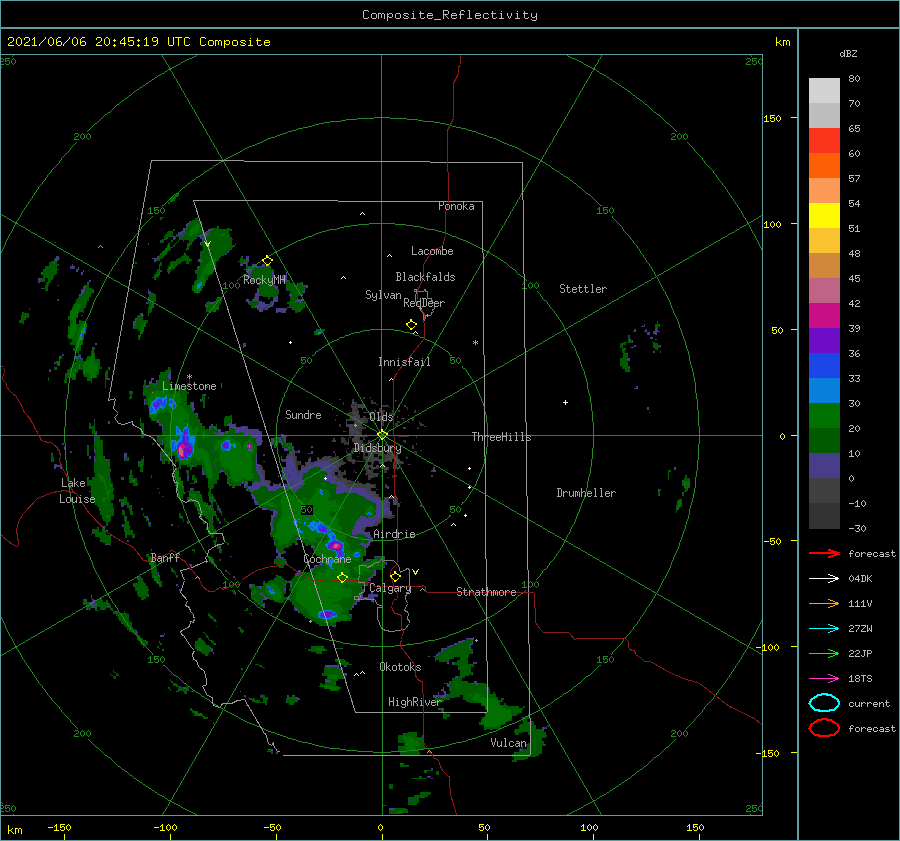900x841 pixels.
Task: Click the yellow diamond marker near RockyMH
Action: tap(267, 261)
